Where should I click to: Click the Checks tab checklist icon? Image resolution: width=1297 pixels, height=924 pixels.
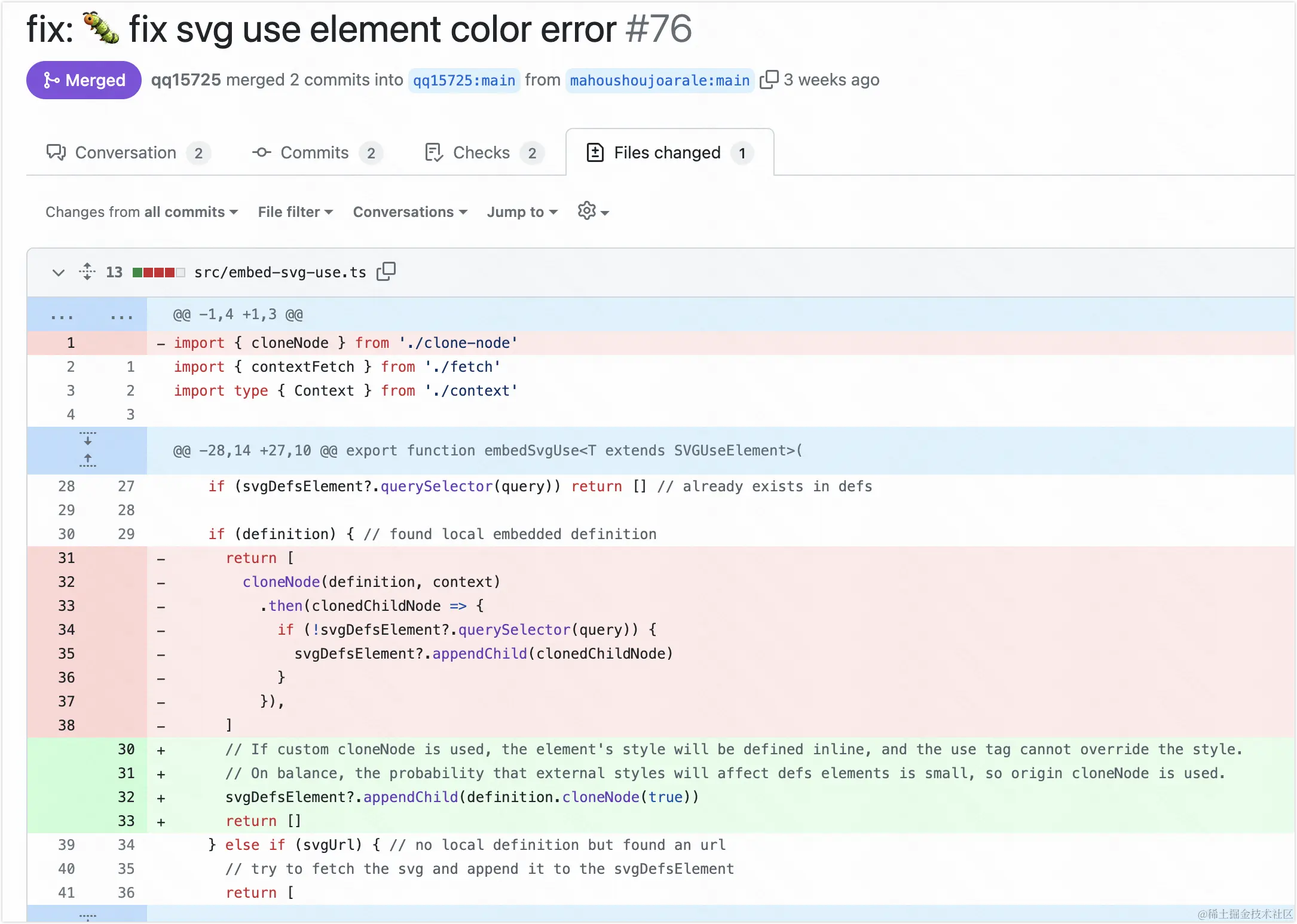[x=433, y=153]
